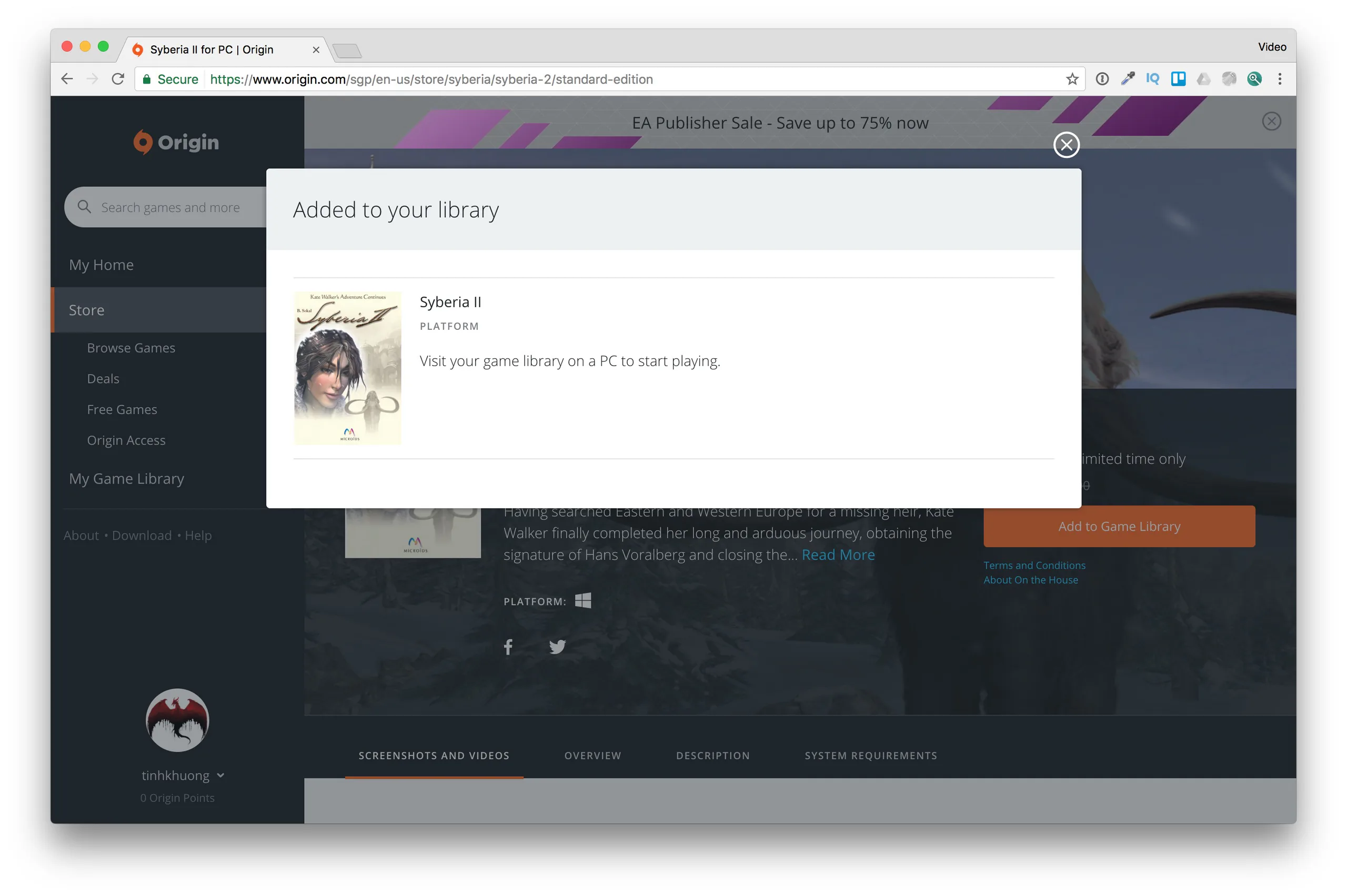This screenshot has width=1347, height=896.
Task: Switch to Overview tab
Action: pyautogui.click(x=592, y=756)
